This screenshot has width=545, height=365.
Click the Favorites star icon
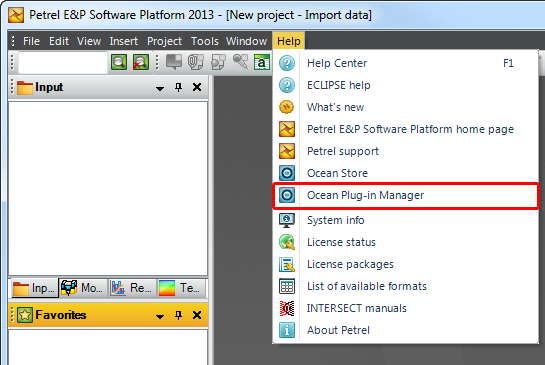25,315
